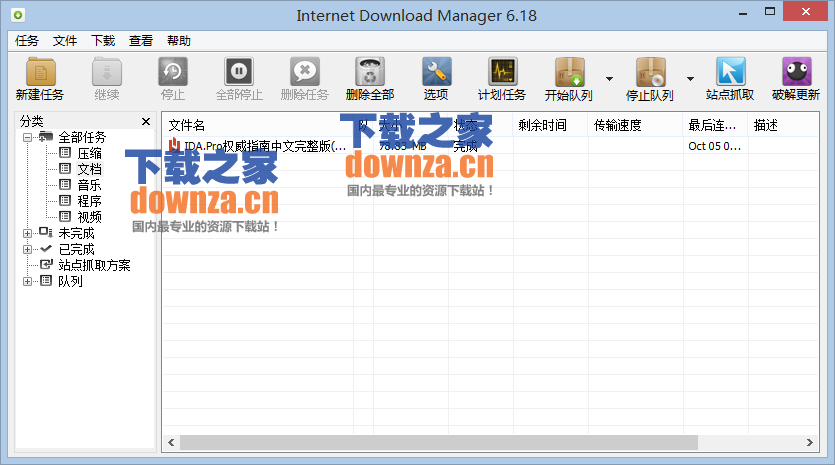
Task: Click the Oct 05 date cell
Action: point(715,146)
